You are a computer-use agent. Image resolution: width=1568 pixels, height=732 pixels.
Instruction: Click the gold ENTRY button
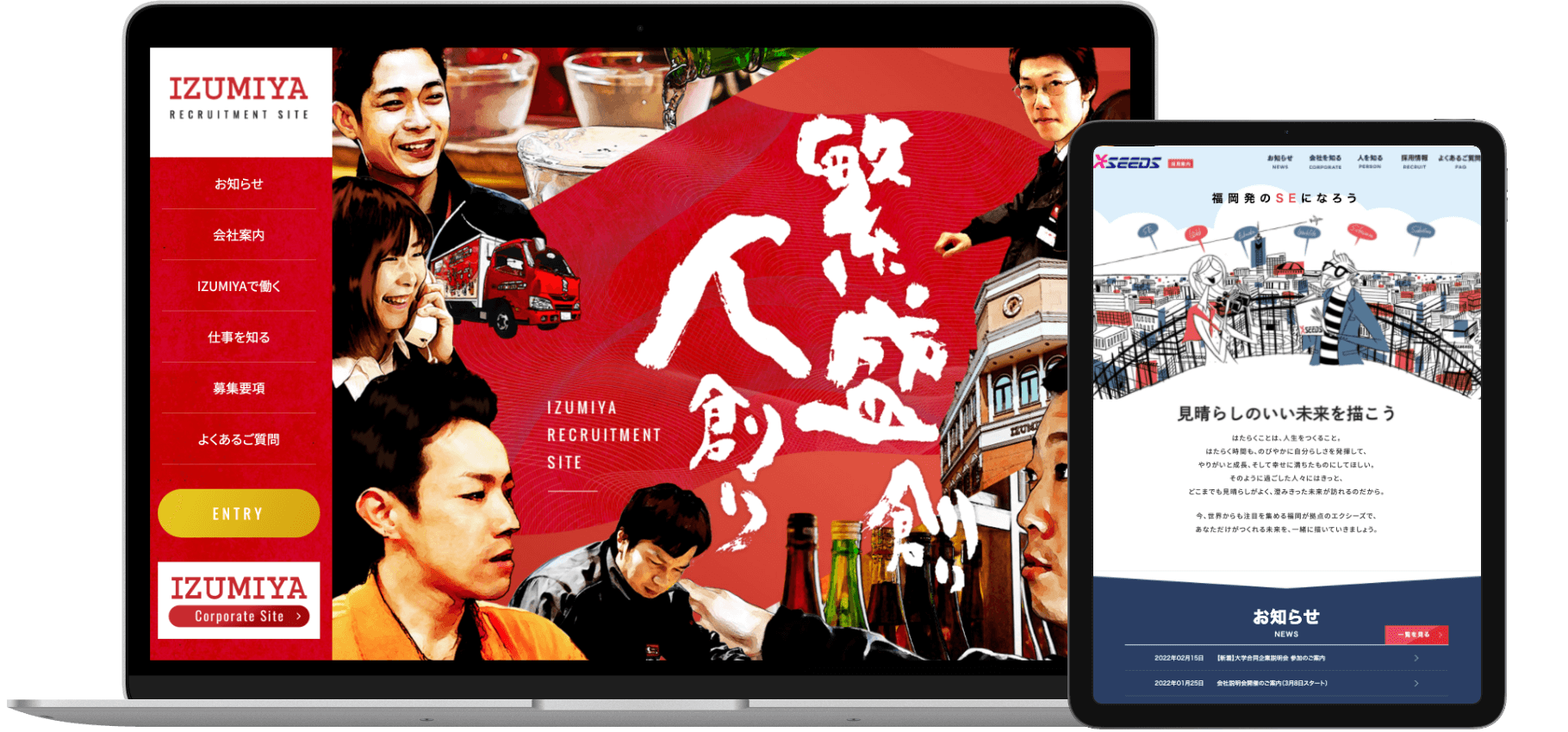pos(239,513)
